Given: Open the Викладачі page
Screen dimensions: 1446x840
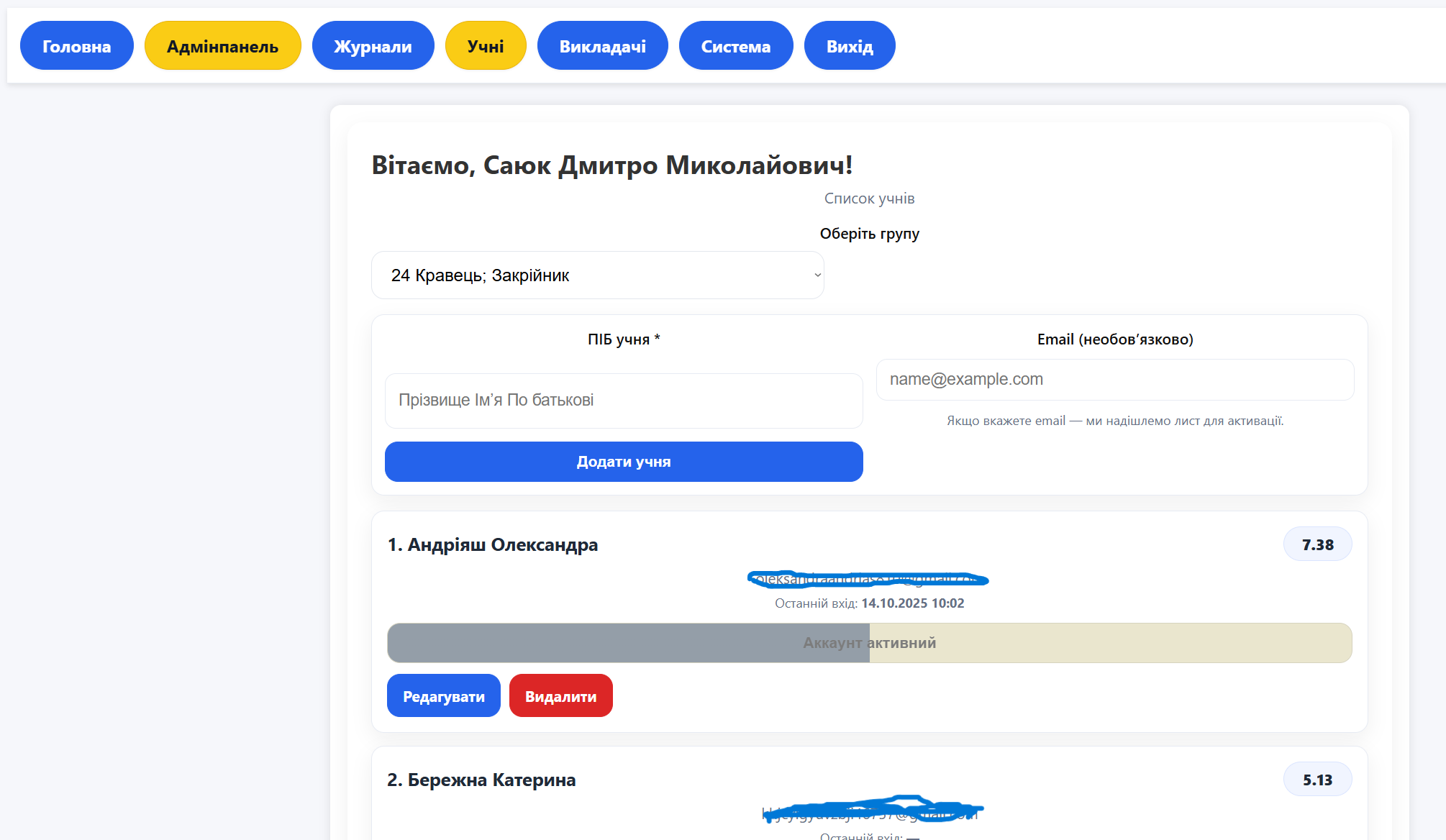Looking at the screenshot, I should tap(602, 46).
